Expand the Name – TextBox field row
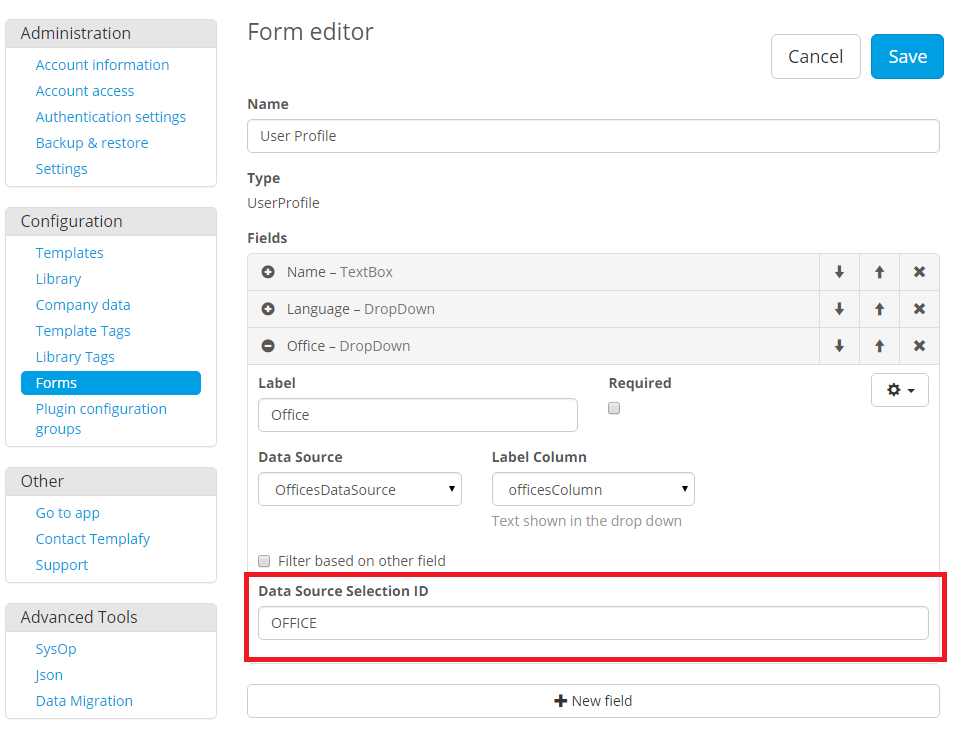Viewport: 957px width, 733px height. click(268, 271)
